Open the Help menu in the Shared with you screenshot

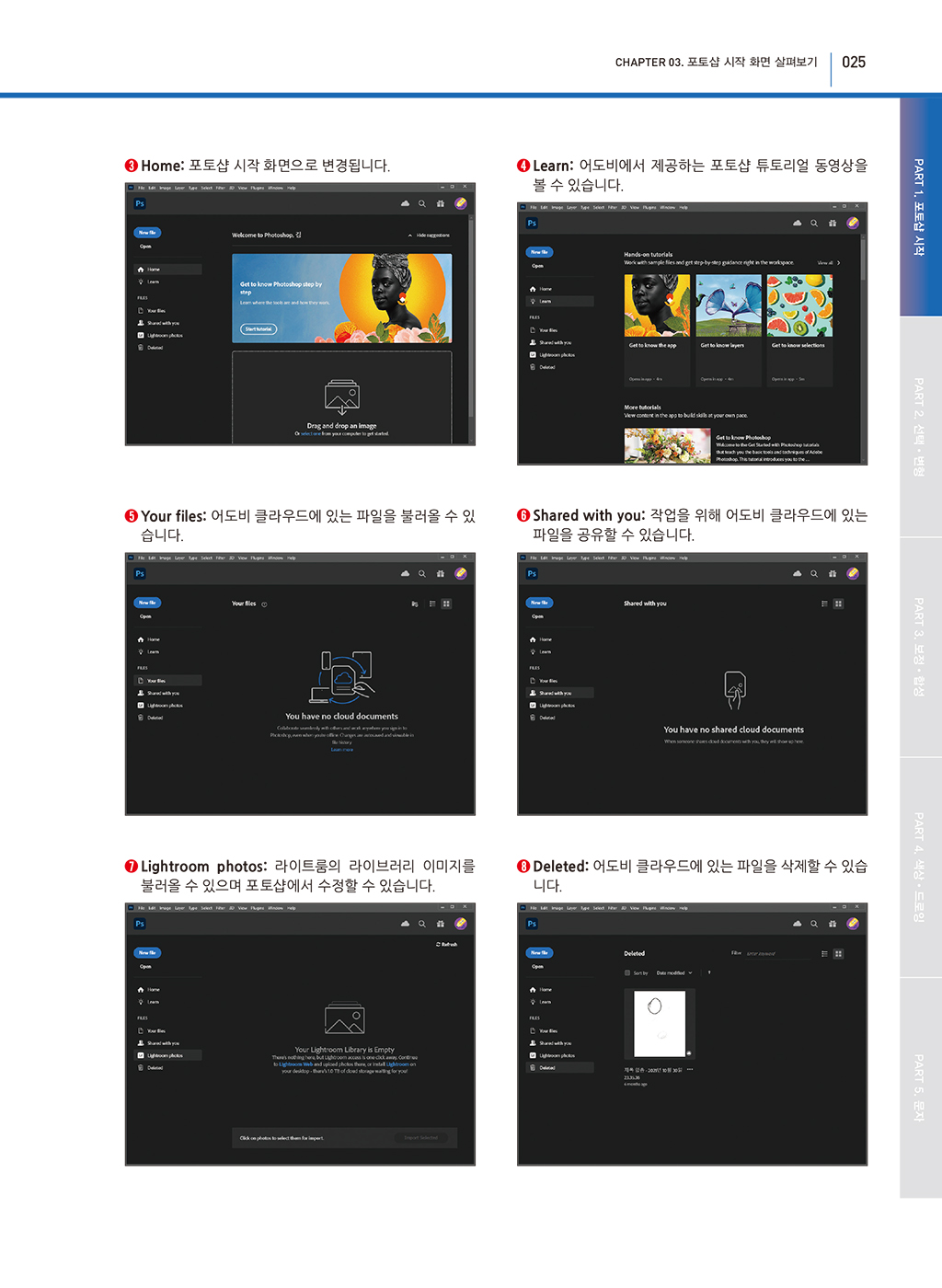[684, 558]
